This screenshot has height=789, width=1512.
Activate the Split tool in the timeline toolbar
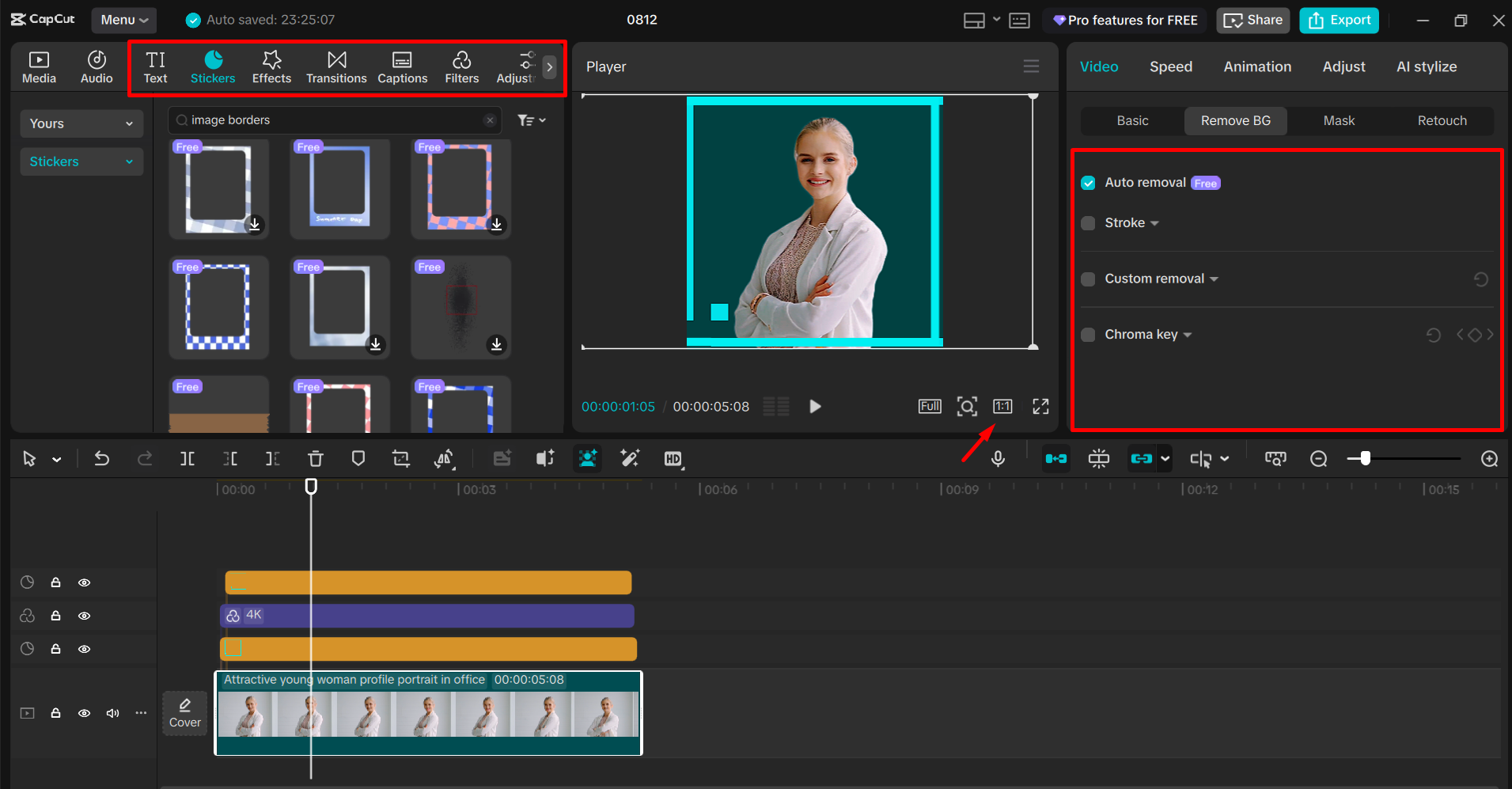(x=188, y=458)
